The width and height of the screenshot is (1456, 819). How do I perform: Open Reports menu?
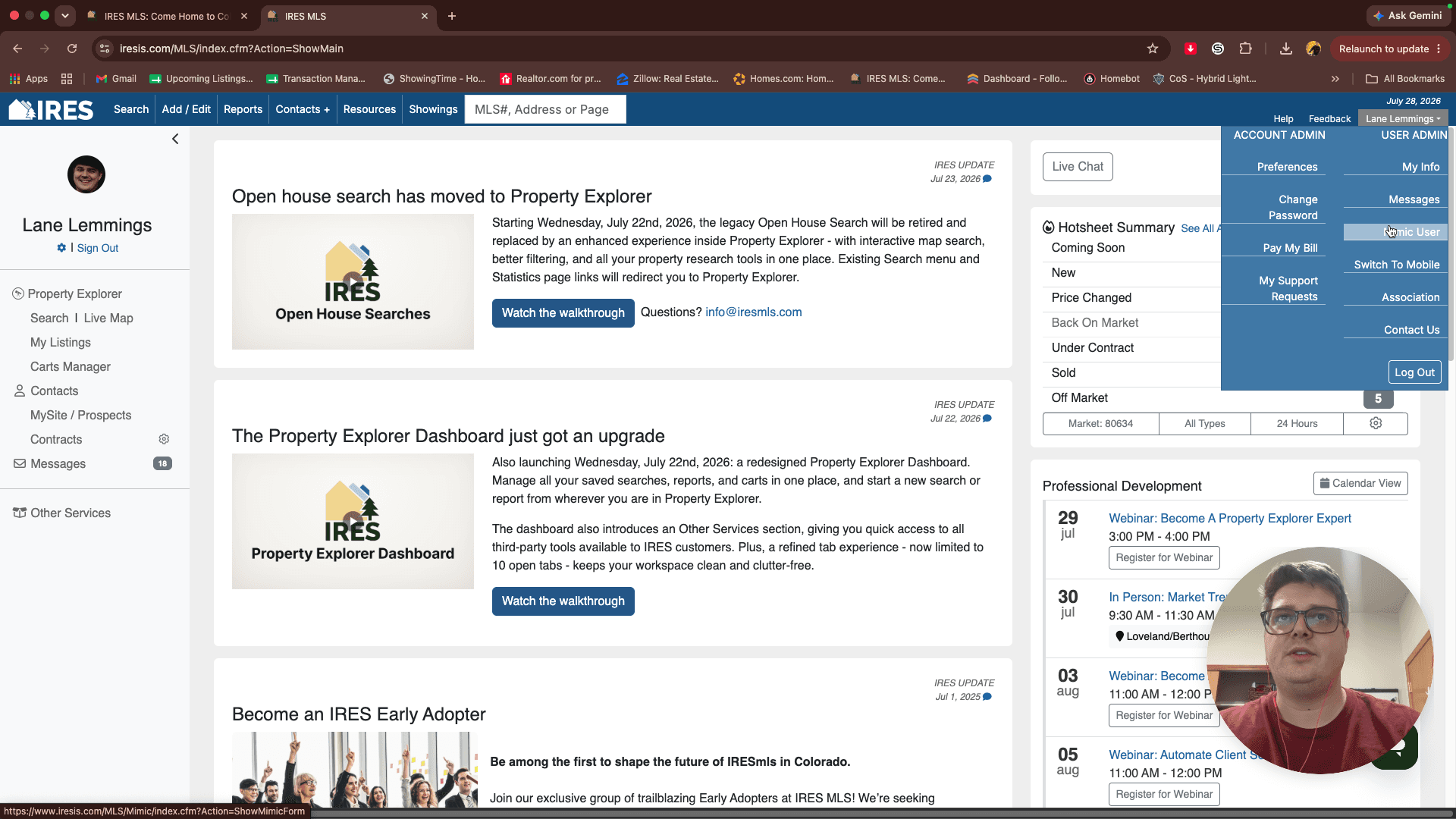pos(243,109)
